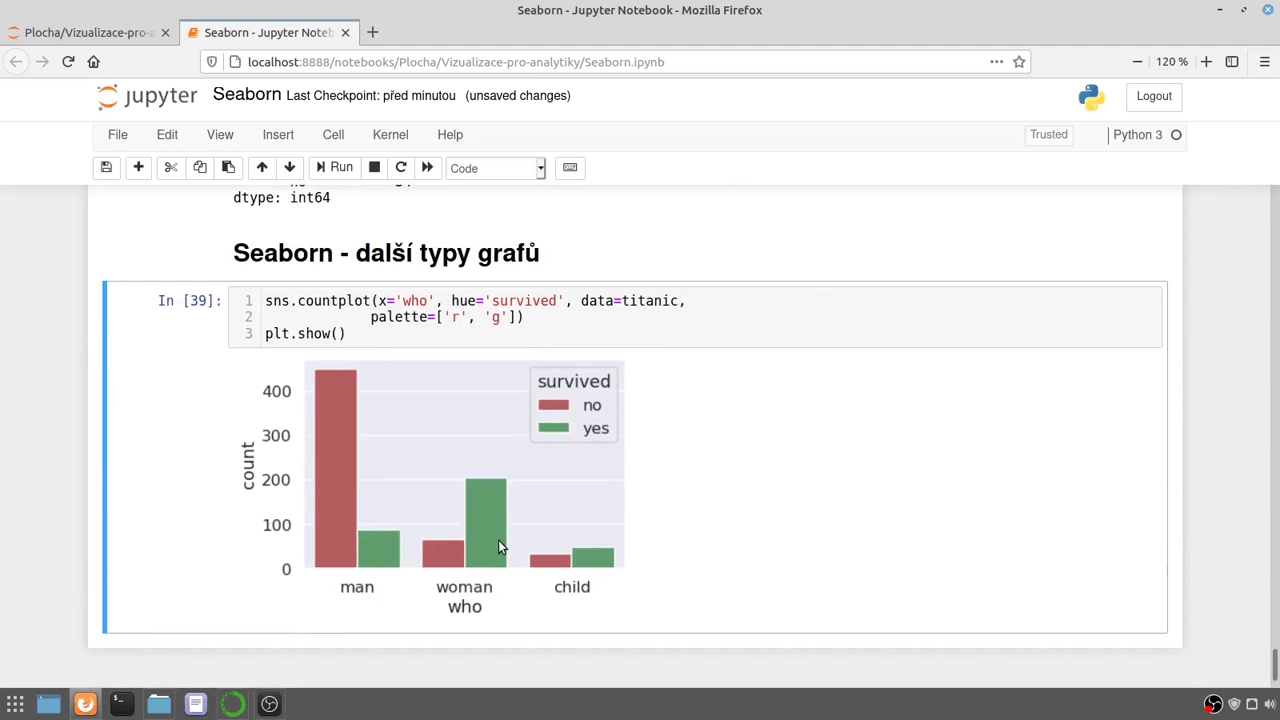Open page actions three-dot menu
Viewport: 1280px width, 720px height.
click(x=996, y=62)
